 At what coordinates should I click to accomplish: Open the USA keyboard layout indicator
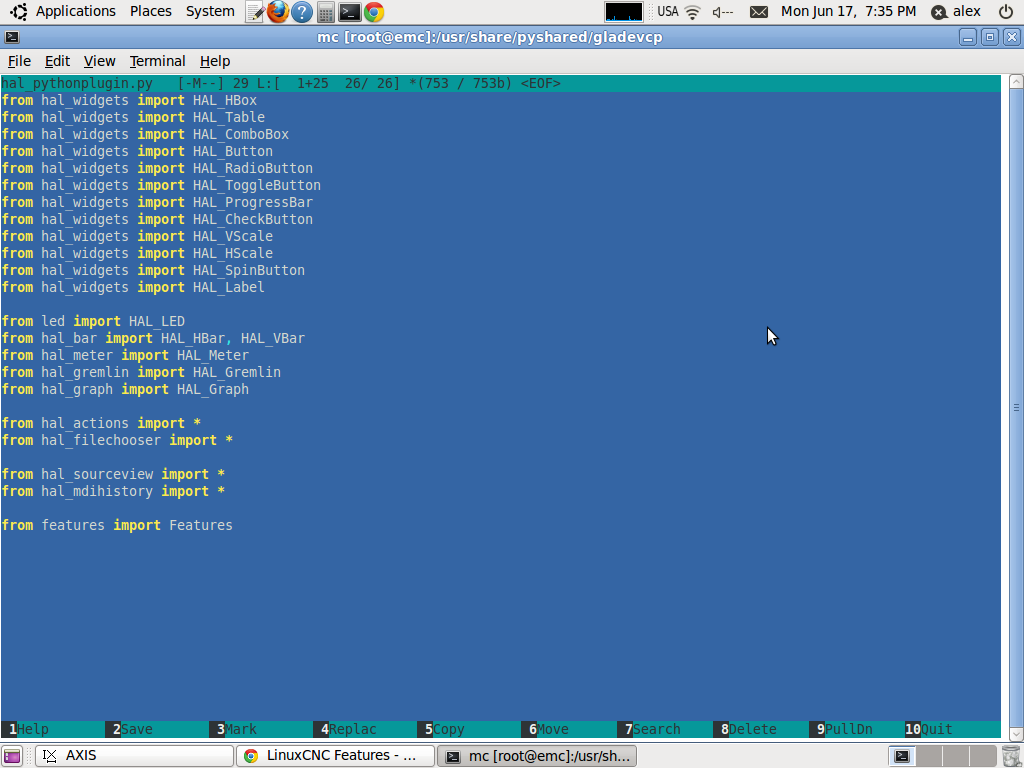667,11
